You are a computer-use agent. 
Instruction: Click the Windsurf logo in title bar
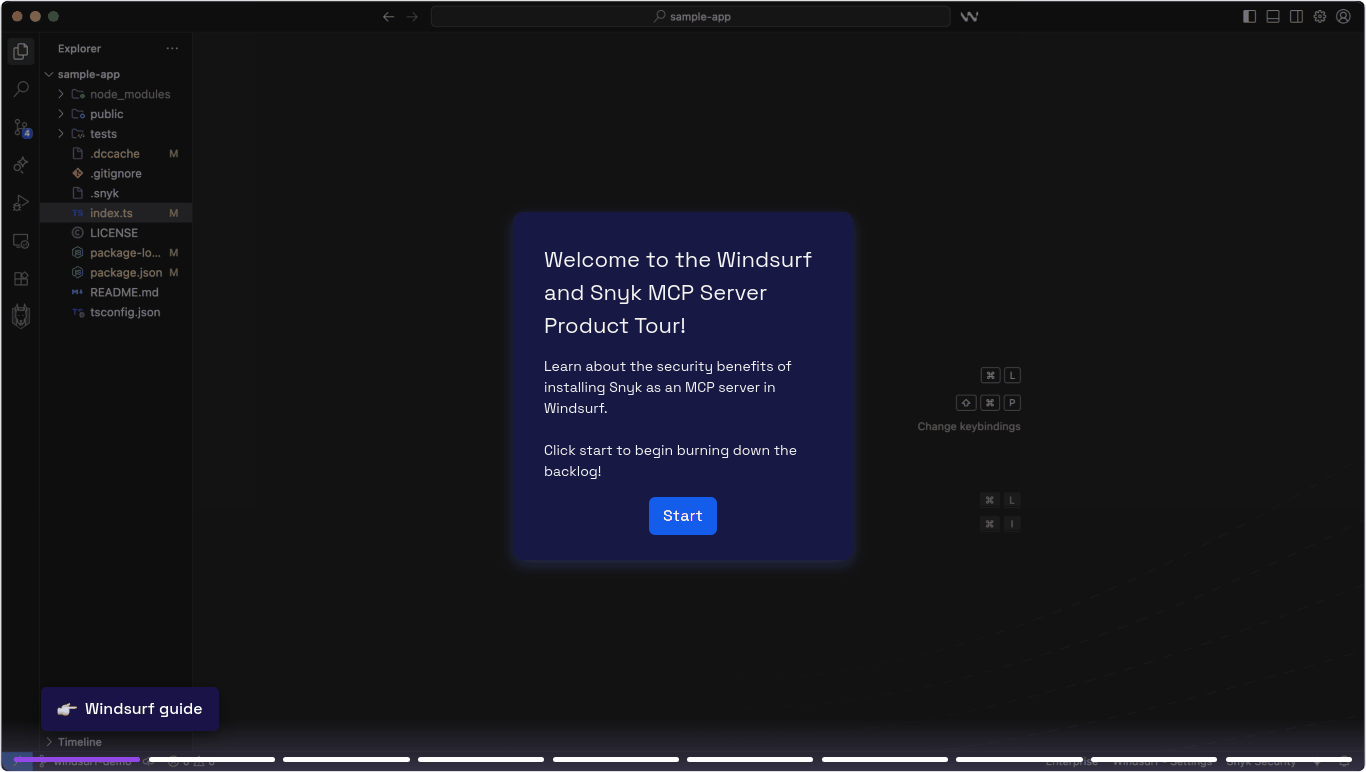969,16
